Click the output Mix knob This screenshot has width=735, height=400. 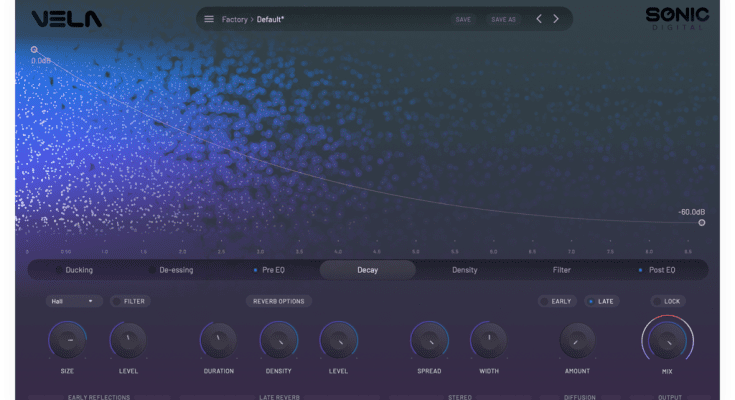coord(666,342)
